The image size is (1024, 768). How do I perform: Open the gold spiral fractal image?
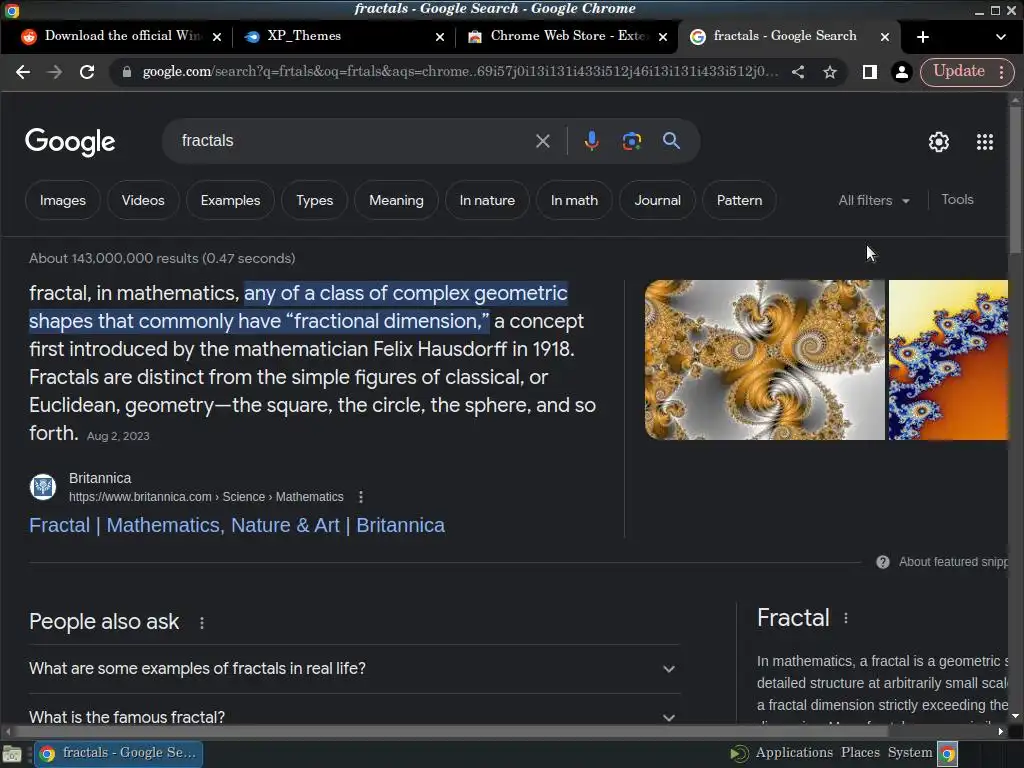pos(765,360)
